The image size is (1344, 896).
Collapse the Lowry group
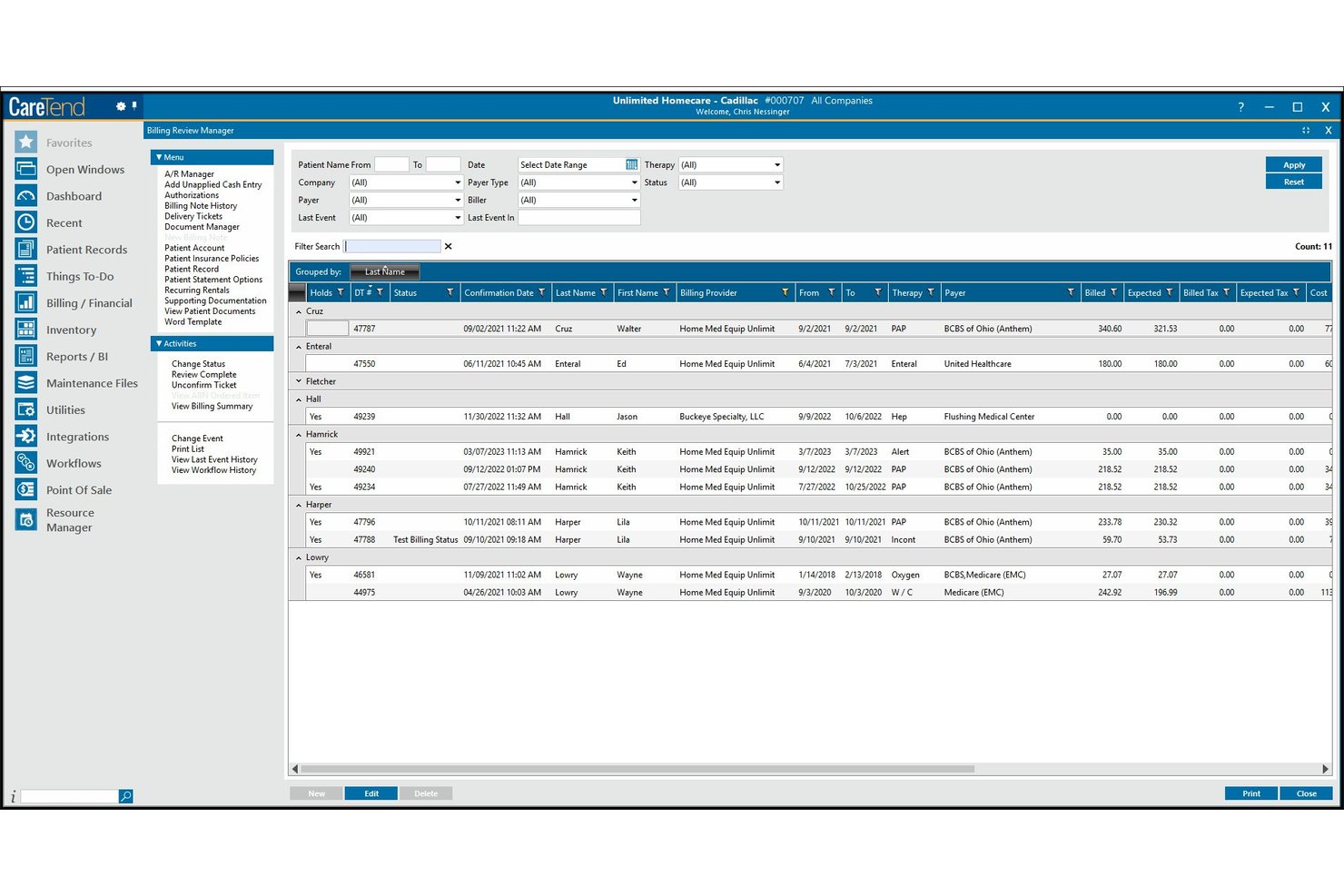pos(299,557)
